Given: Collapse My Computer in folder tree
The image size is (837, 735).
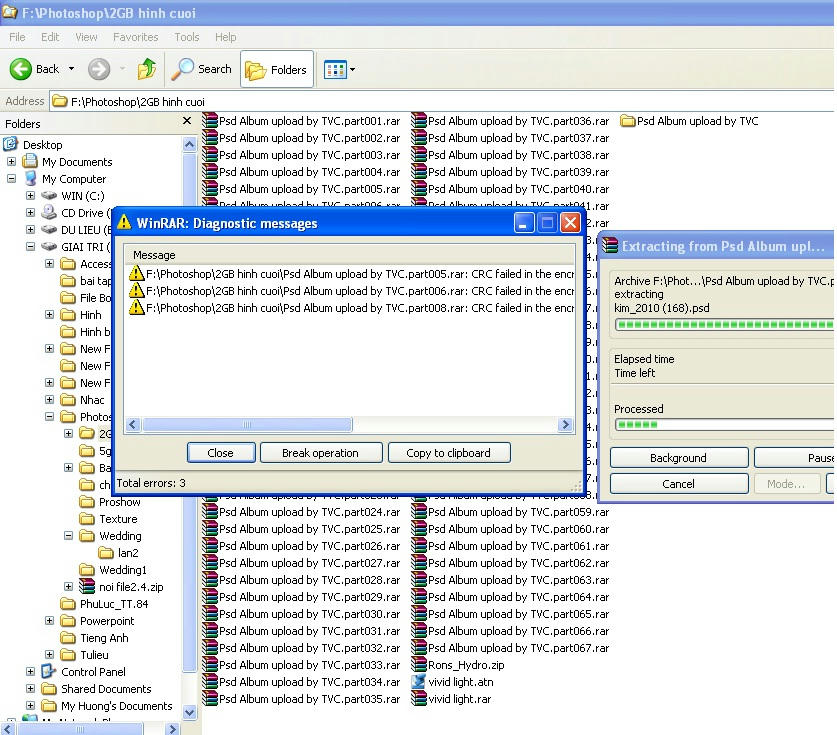Looking at the screenshot, I should click(x=11, y=178).
